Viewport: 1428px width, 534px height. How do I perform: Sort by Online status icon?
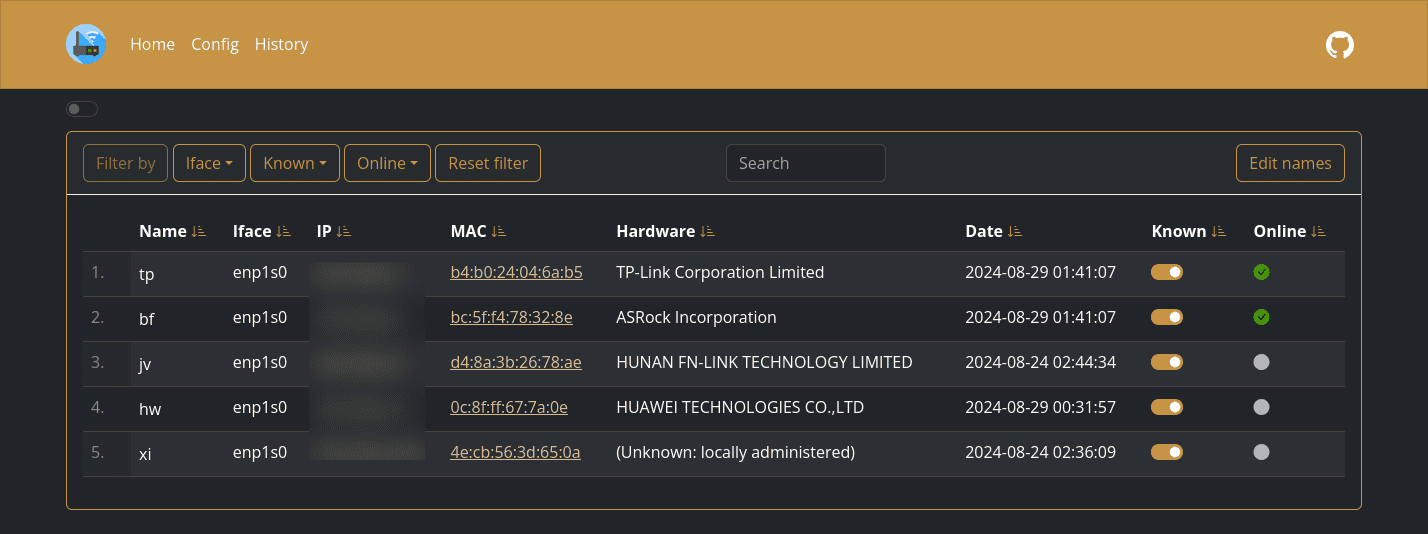(x=1318, y=231)
